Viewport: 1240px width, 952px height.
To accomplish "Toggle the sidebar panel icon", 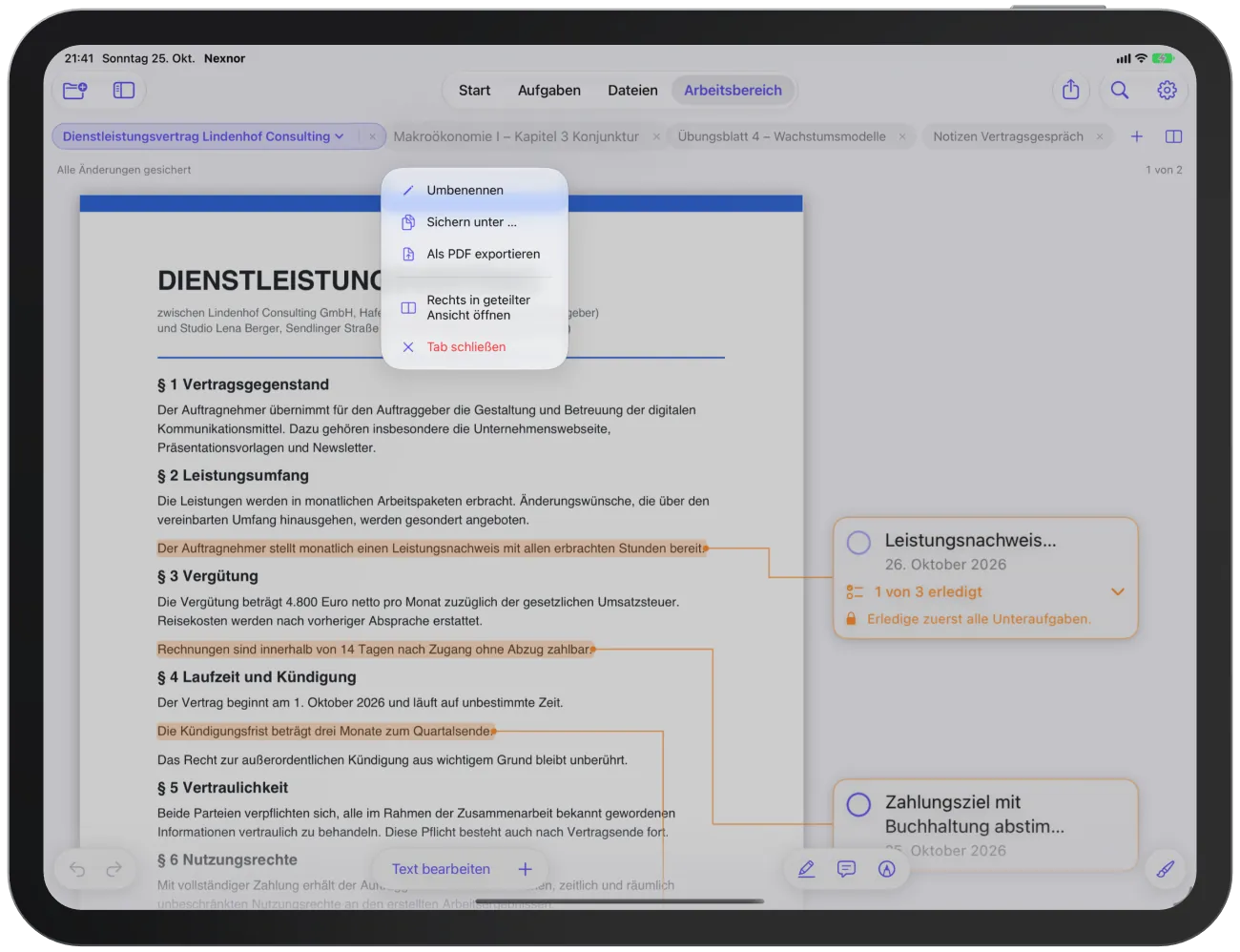I will pyautogui.click(x=124, y=91).
